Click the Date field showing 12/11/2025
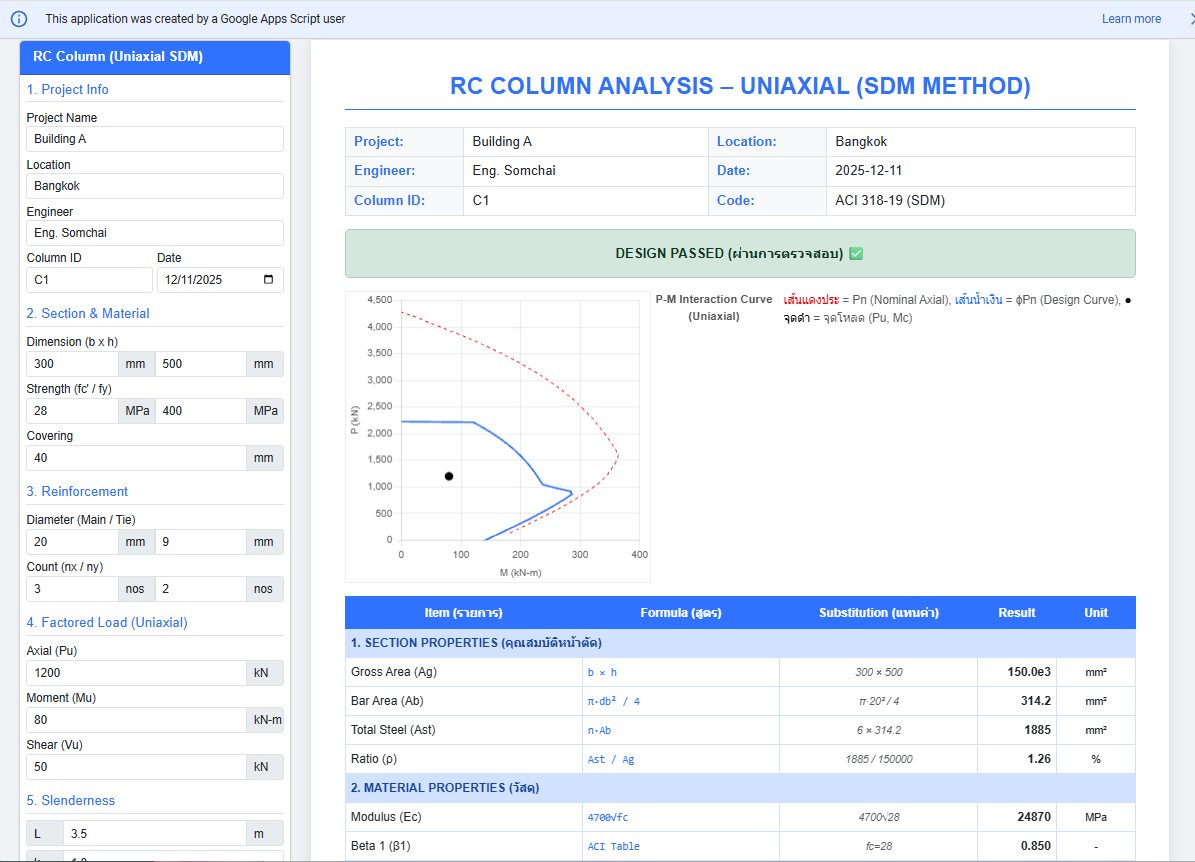Viewport: 1195px width, 862px height. click(220, 280)
